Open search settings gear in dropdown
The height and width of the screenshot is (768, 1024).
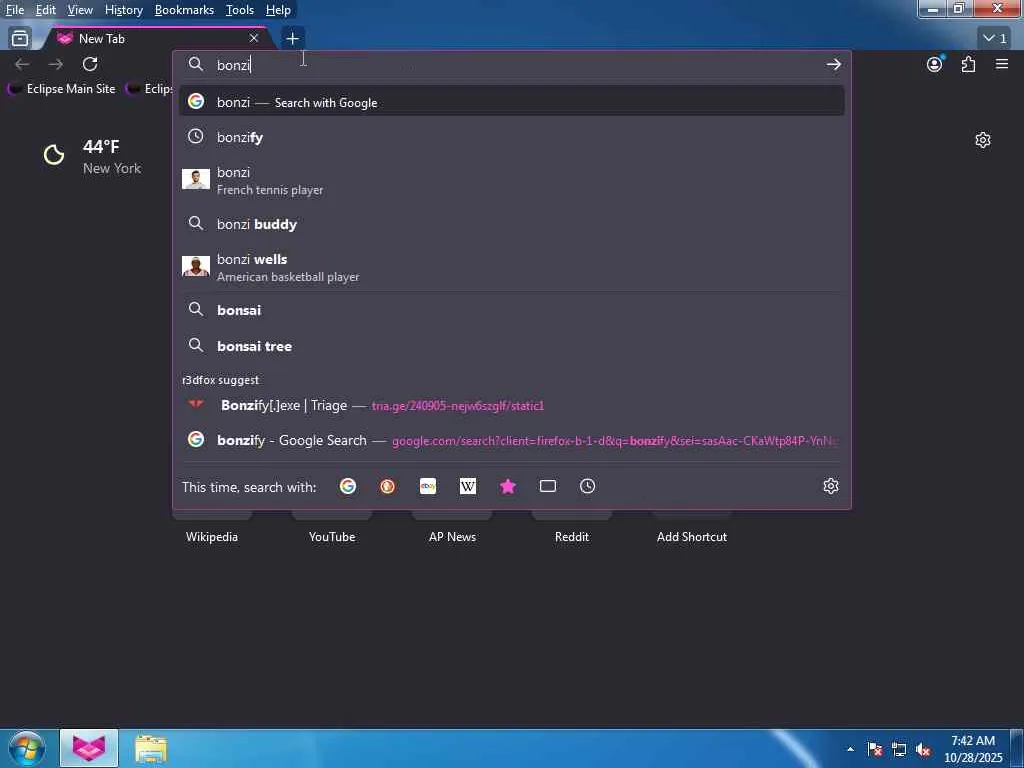831,486
